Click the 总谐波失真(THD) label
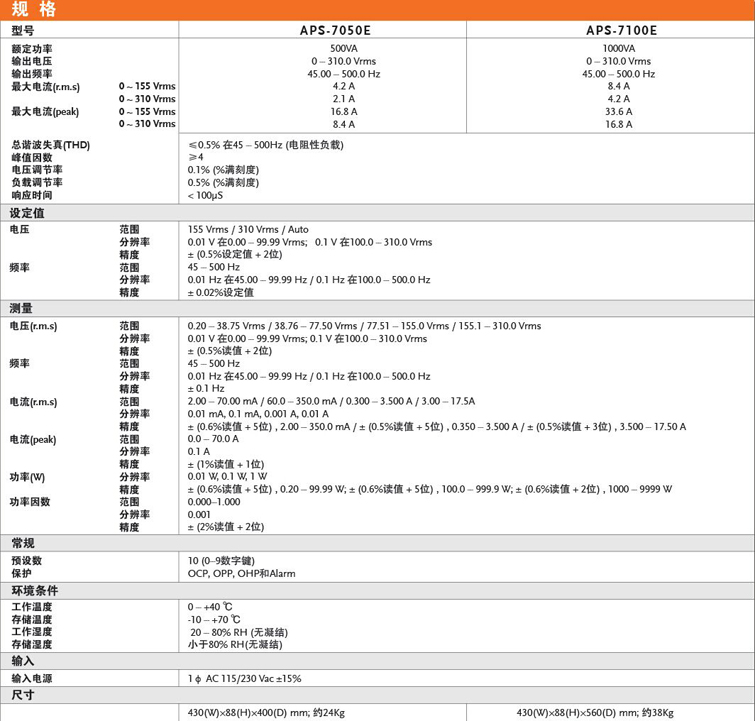Image resolution: width=755 pixels, height=721 pixels. (x=50, y=145)
